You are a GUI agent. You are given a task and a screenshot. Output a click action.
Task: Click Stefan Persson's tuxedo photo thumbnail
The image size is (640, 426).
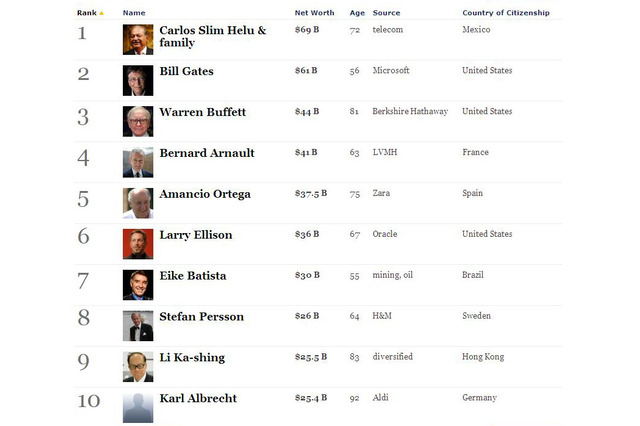tap(138, 326)
